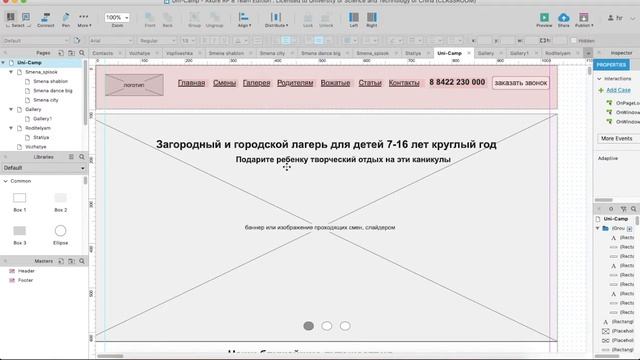Select the Smena dance big page
This screenshot has height=360, width=640.
tap(53, 91)
